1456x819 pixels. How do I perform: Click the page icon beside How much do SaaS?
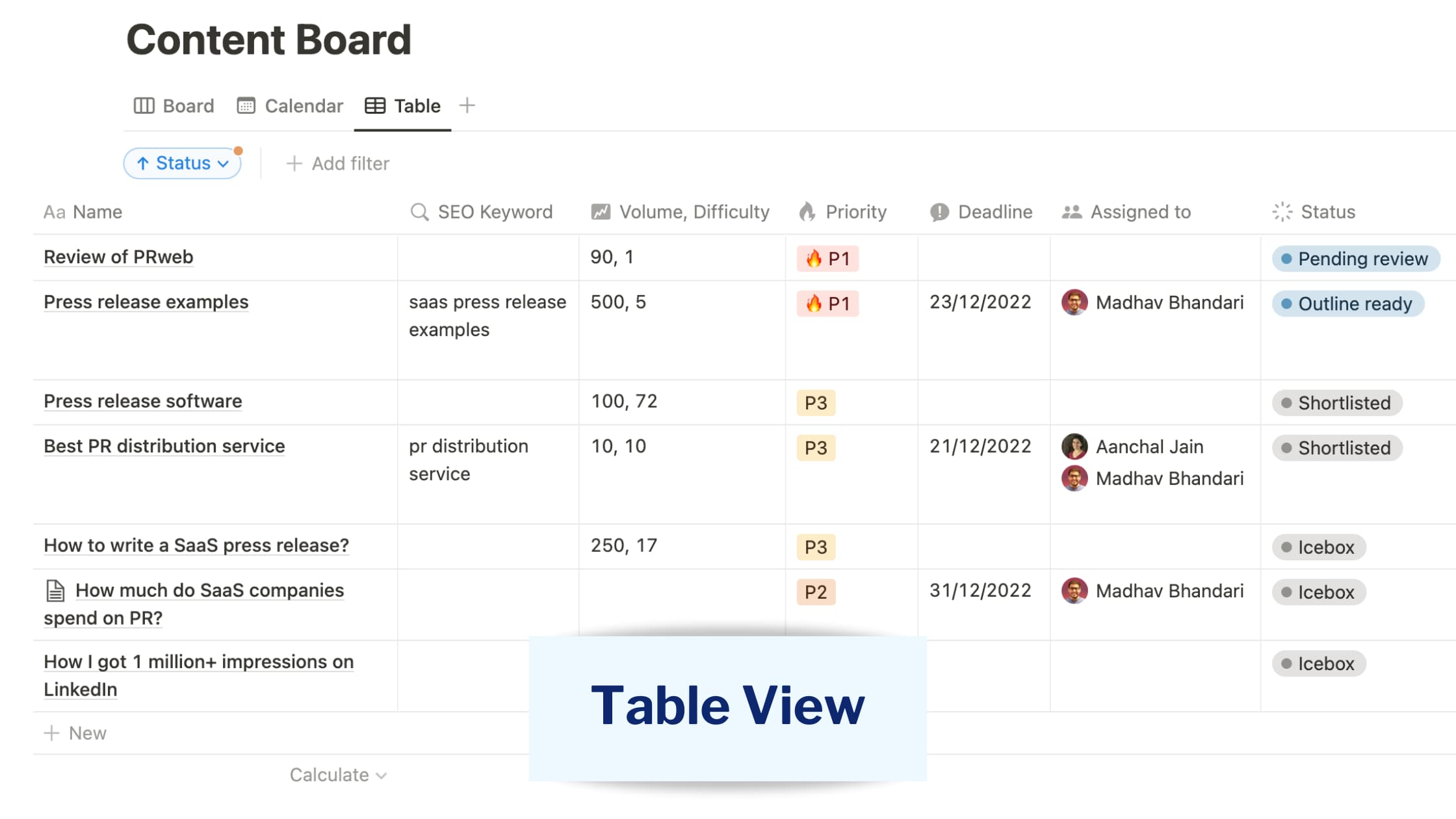click(x=55, y=590)
